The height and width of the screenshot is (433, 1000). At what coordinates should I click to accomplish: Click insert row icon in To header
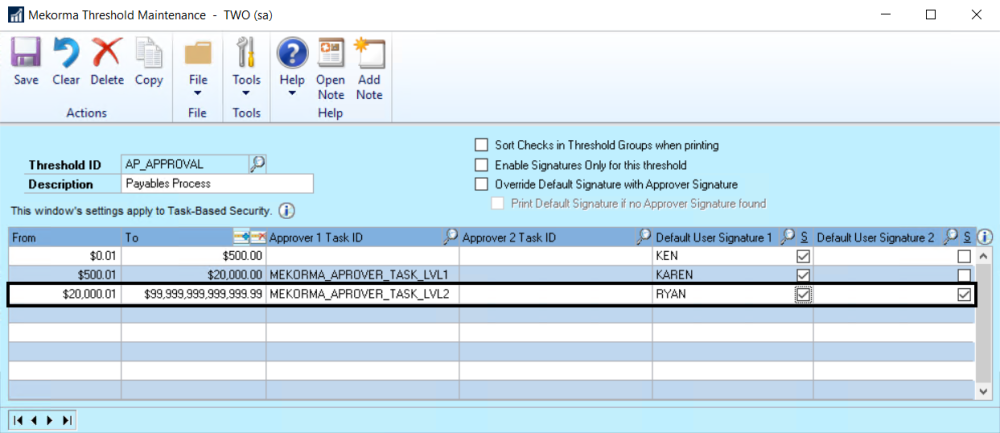coord(241,237)
